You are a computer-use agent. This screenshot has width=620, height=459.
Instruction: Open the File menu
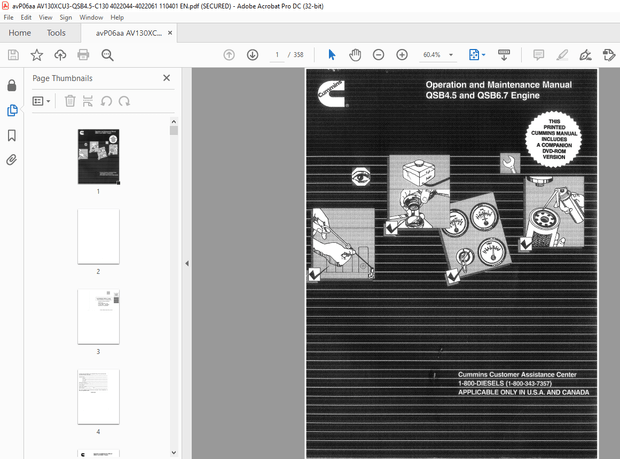point(8,17)
